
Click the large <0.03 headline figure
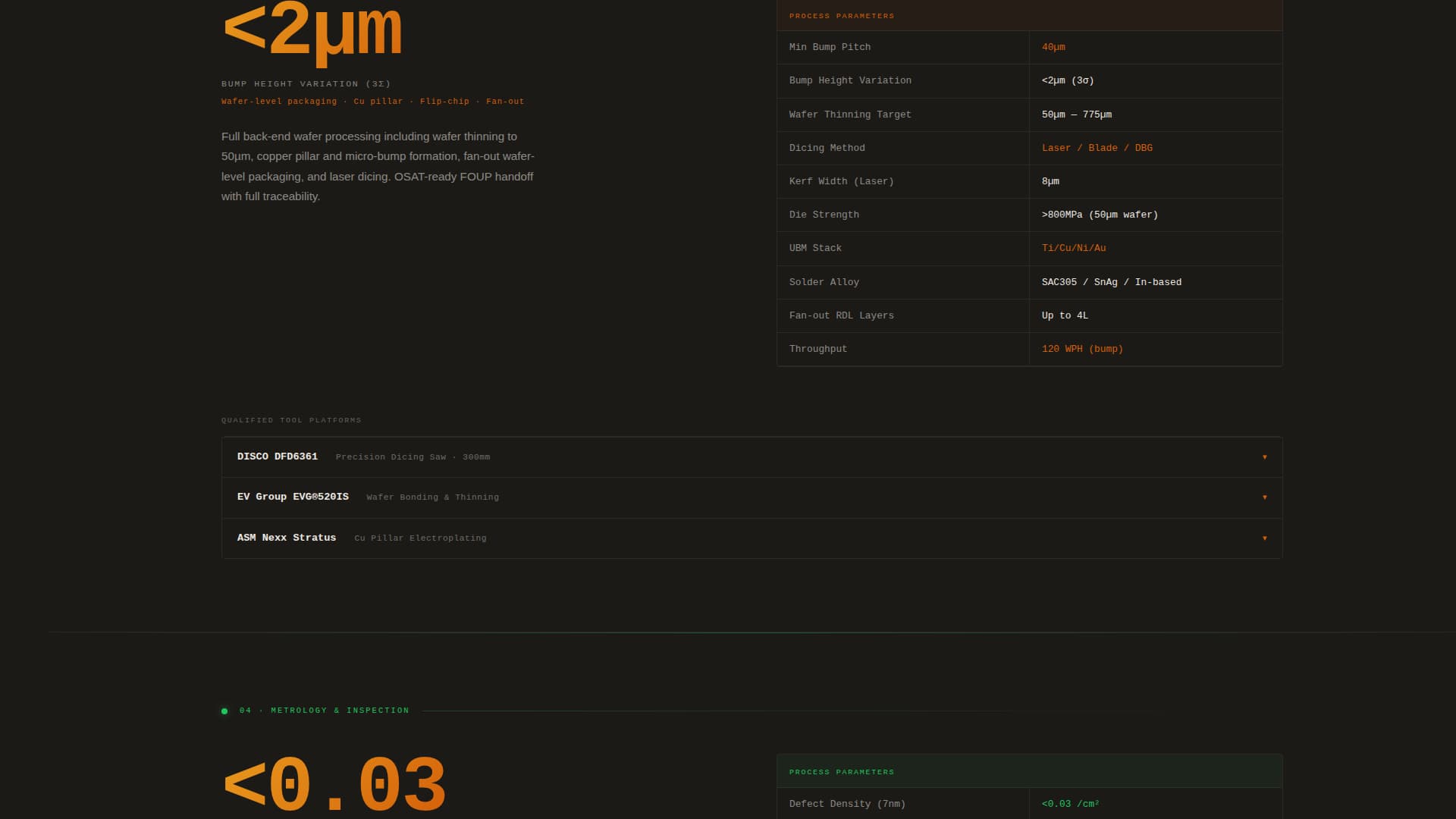(x=334, y=785)
